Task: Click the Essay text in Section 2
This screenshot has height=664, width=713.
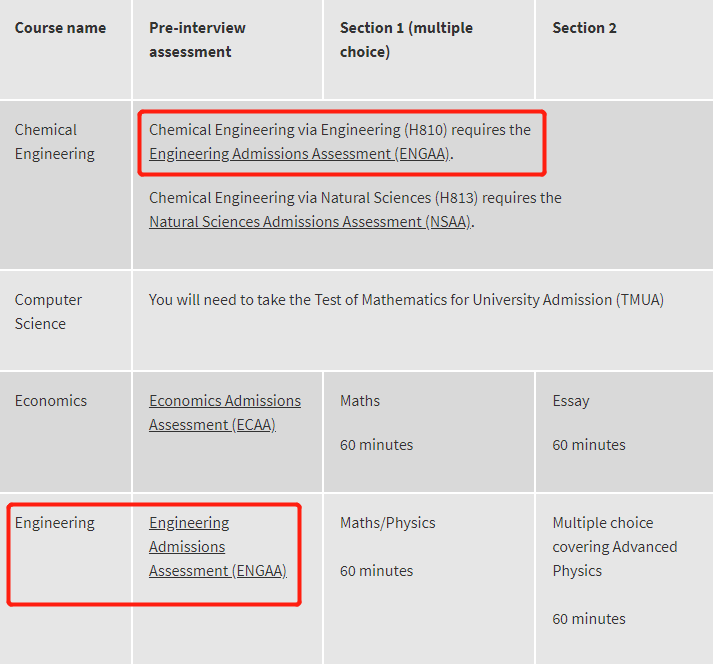Action: coord(571,401)
